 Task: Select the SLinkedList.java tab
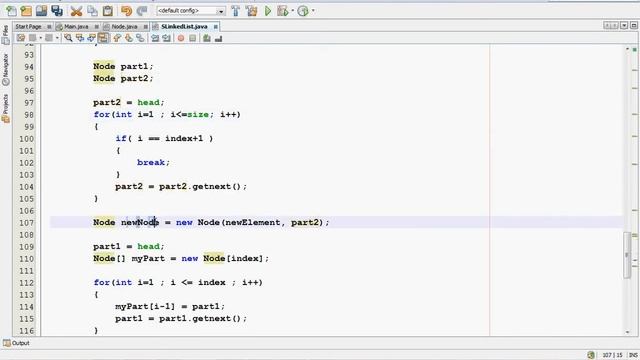click(184, 27)
